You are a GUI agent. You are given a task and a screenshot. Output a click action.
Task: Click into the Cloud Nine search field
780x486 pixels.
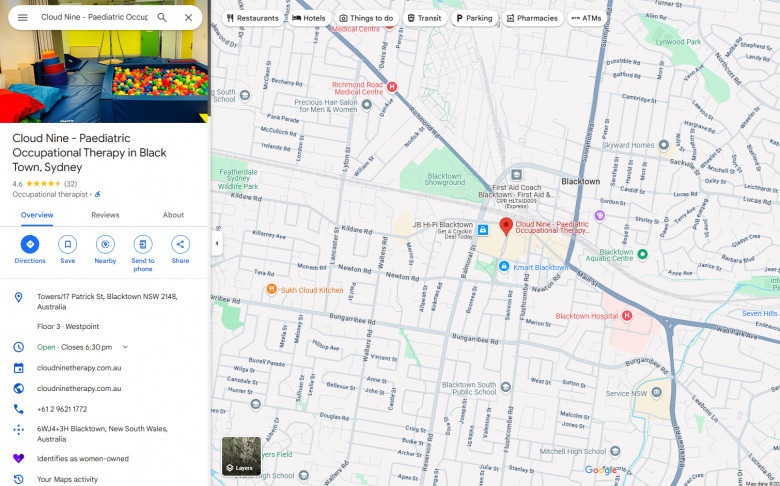[x=94, y=17]
